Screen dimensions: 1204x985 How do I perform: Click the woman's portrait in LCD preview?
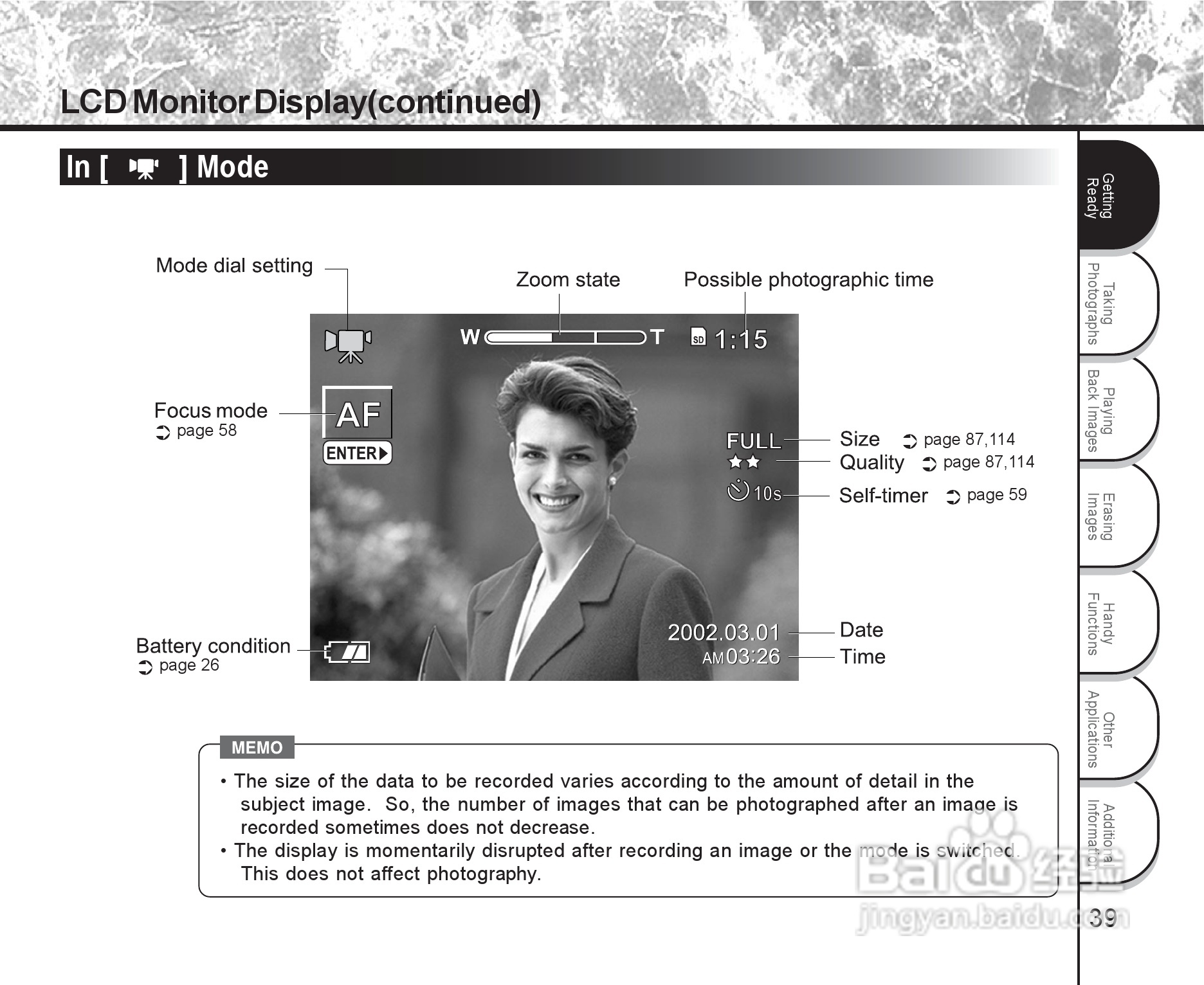click(566, 514)
